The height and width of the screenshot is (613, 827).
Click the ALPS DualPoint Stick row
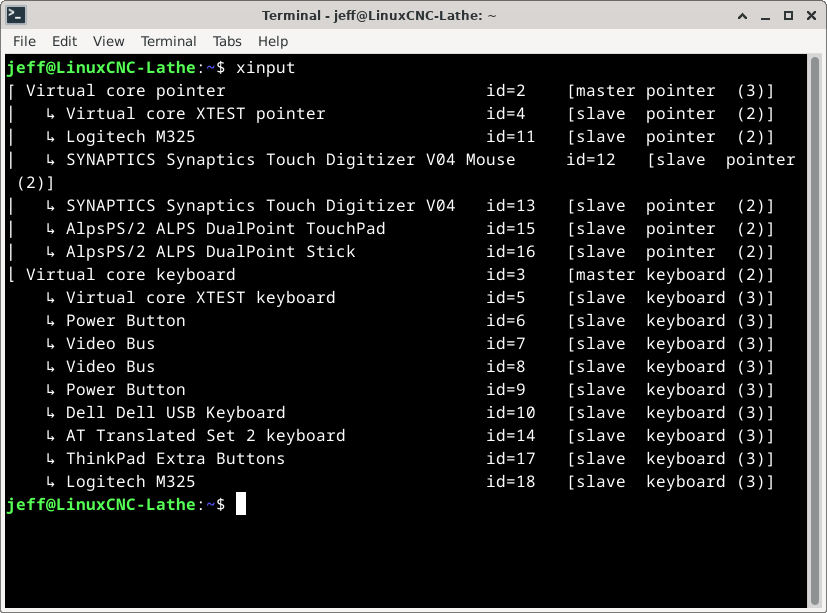[391, 252]
